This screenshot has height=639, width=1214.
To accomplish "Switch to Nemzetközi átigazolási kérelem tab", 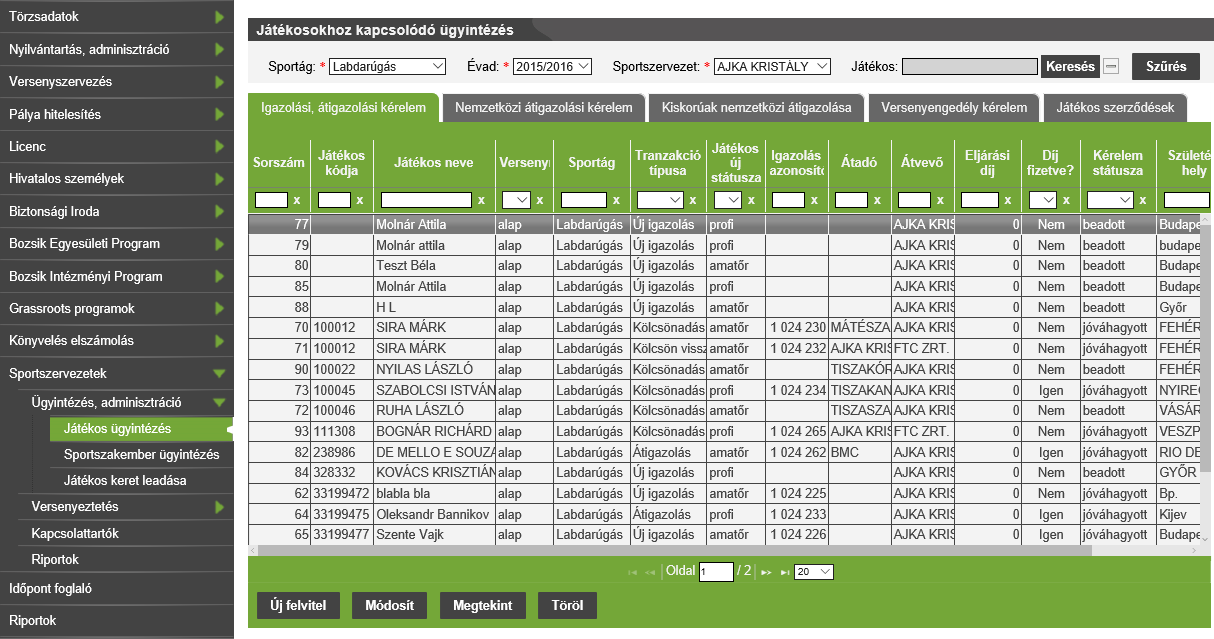I will pyautogui.click(x=544, y=108).
